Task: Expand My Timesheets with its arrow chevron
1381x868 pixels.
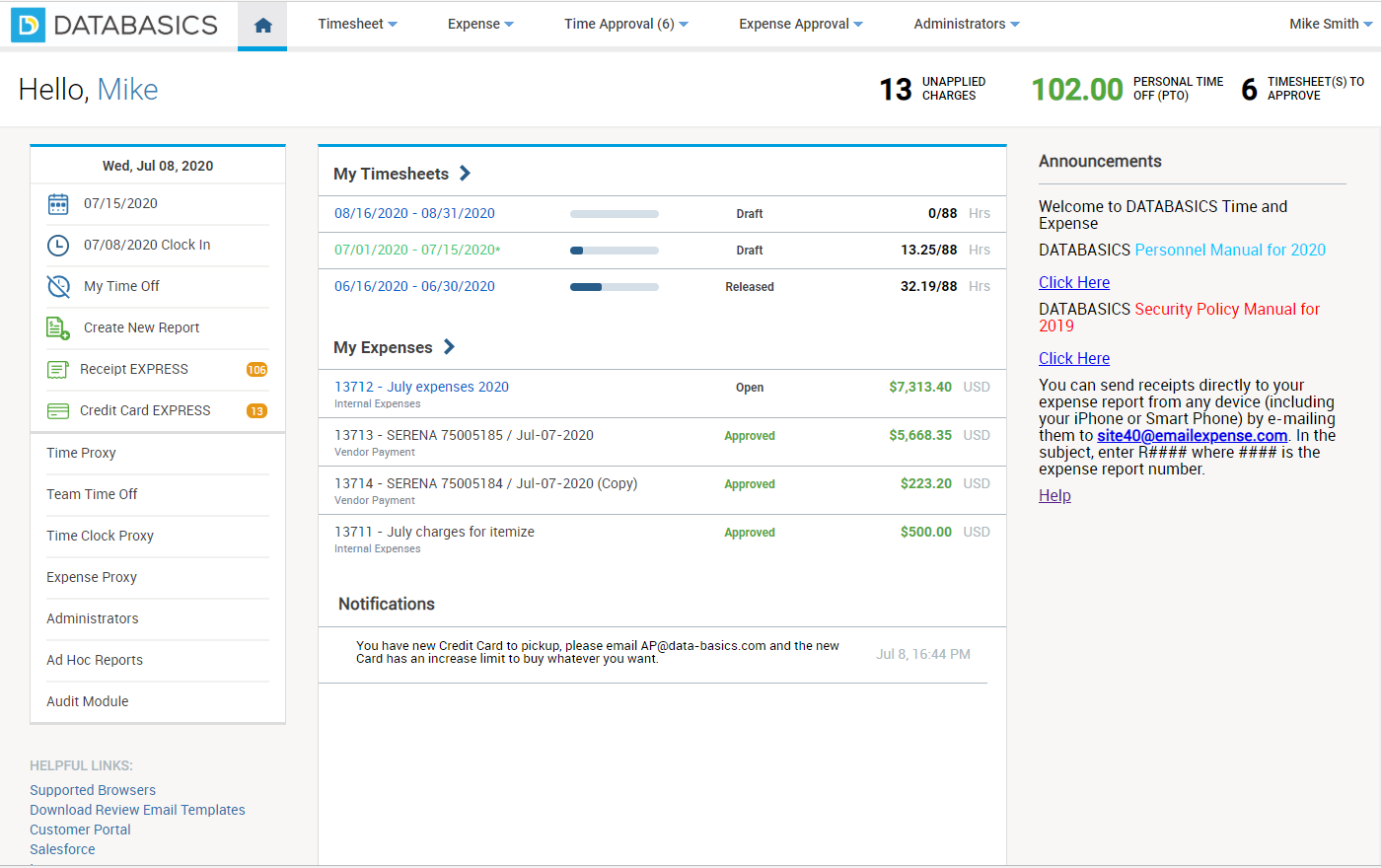Action: tap(464, 173)
